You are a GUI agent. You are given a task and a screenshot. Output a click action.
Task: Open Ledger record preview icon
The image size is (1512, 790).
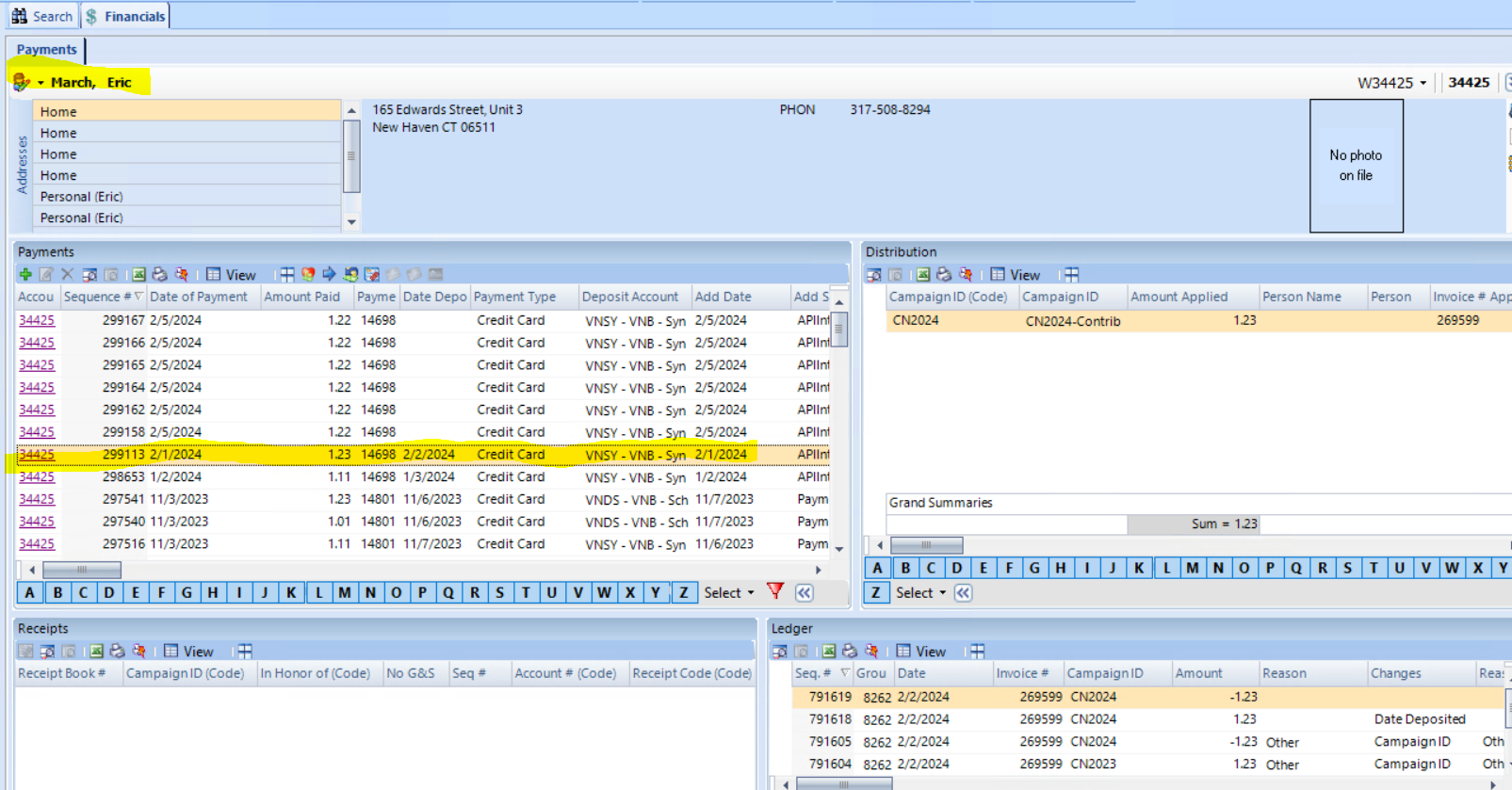(780, 651)
